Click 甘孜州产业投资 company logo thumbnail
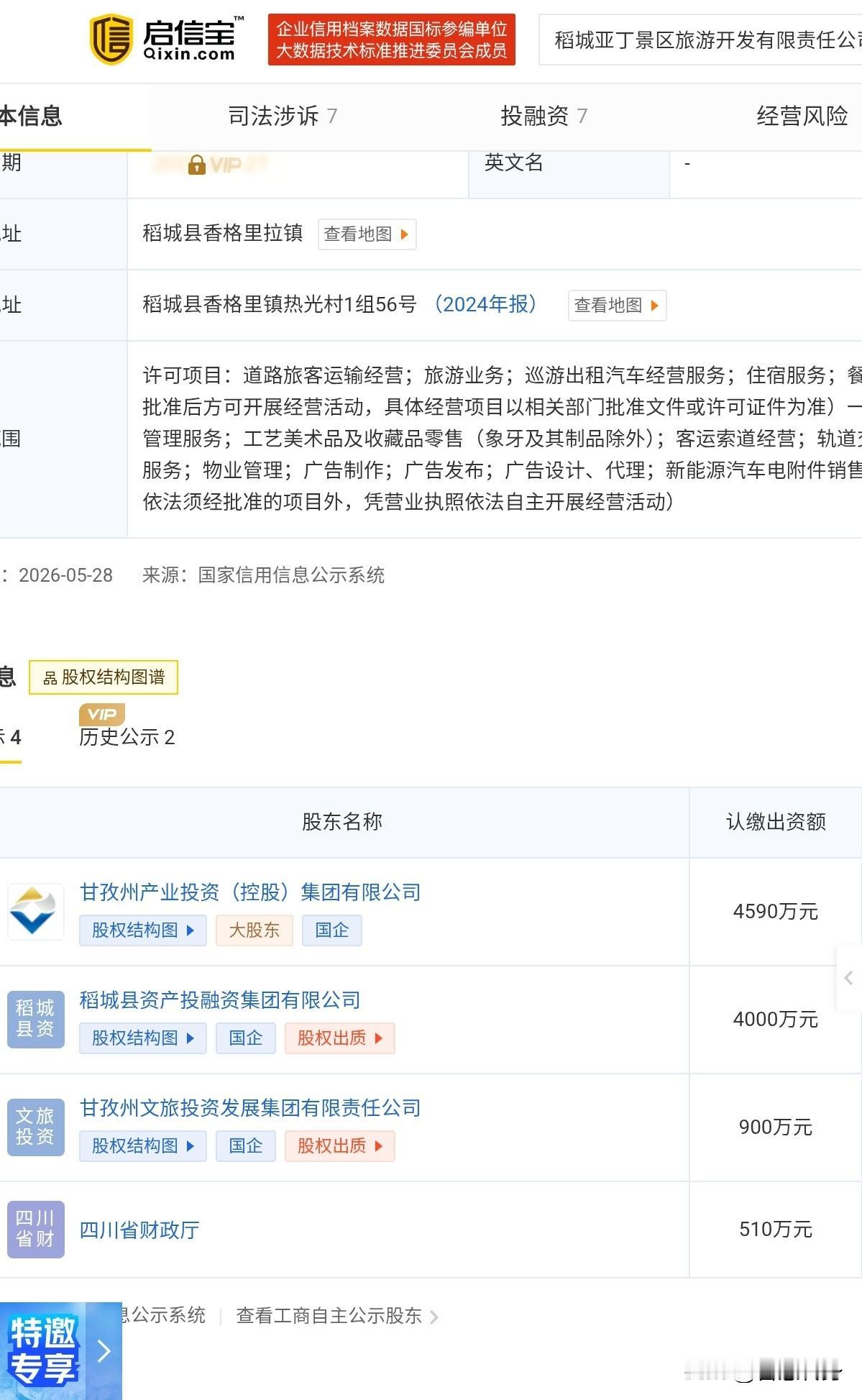The image size is (862, 1400). [36, 912]
